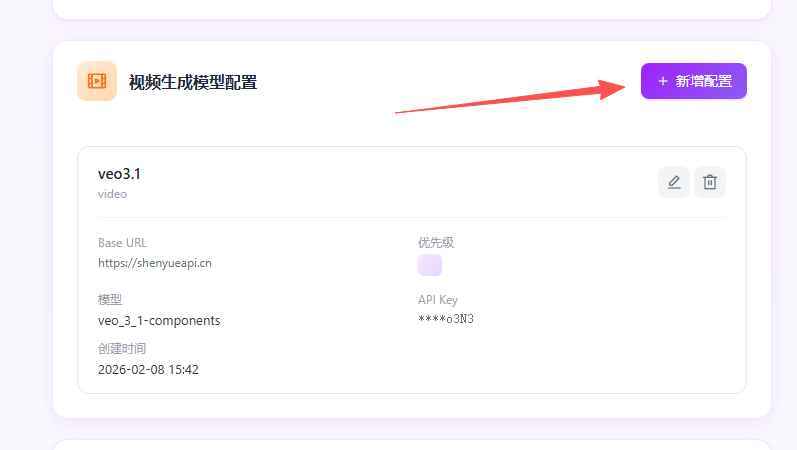Click the "API Key" field label

point(438,300)
